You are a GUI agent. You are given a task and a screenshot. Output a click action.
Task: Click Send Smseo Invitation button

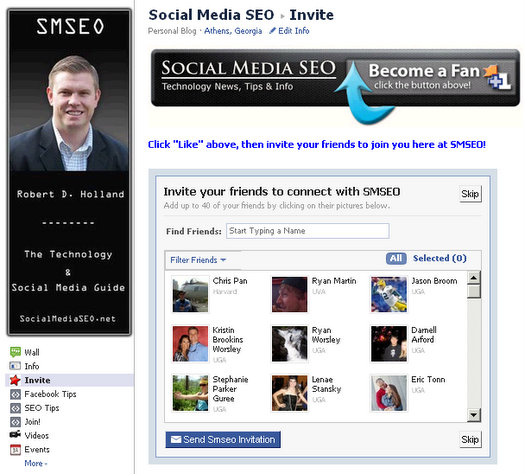point(223,440)
